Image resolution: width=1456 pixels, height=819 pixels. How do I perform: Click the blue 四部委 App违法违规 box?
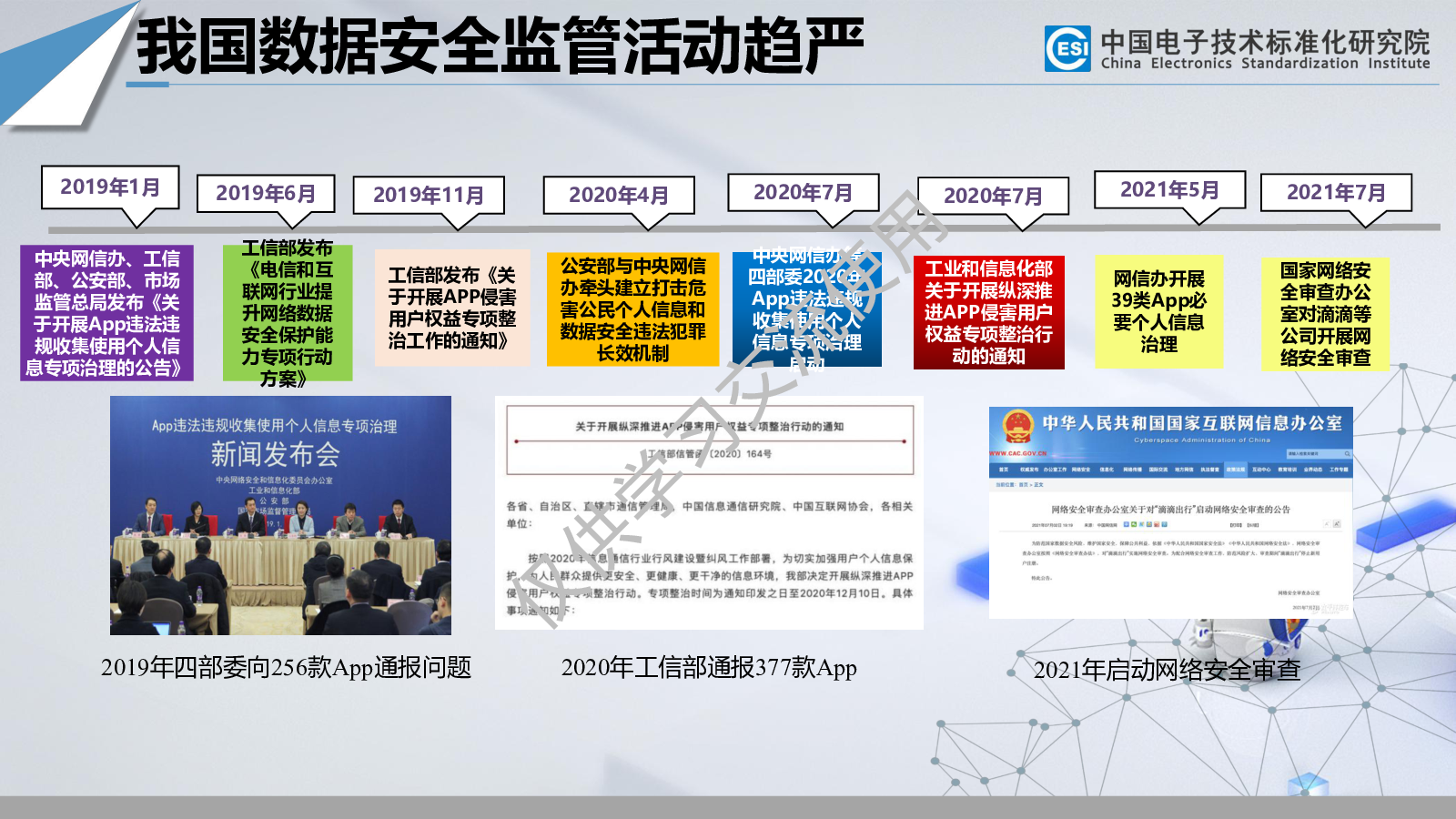(x=807, y=309)
